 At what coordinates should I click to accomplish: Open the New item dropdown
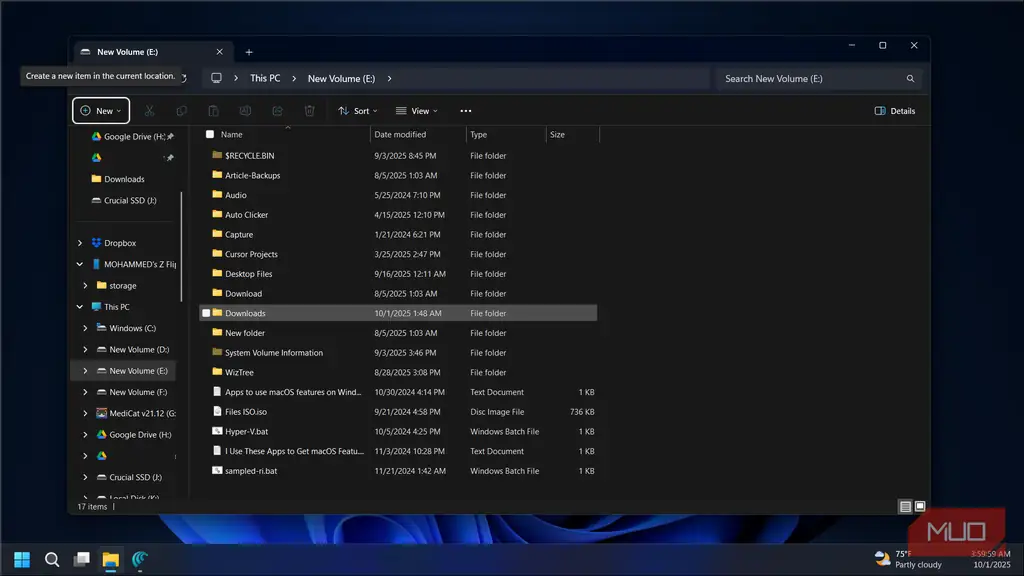pyautogui.click(x=101, y=111)
